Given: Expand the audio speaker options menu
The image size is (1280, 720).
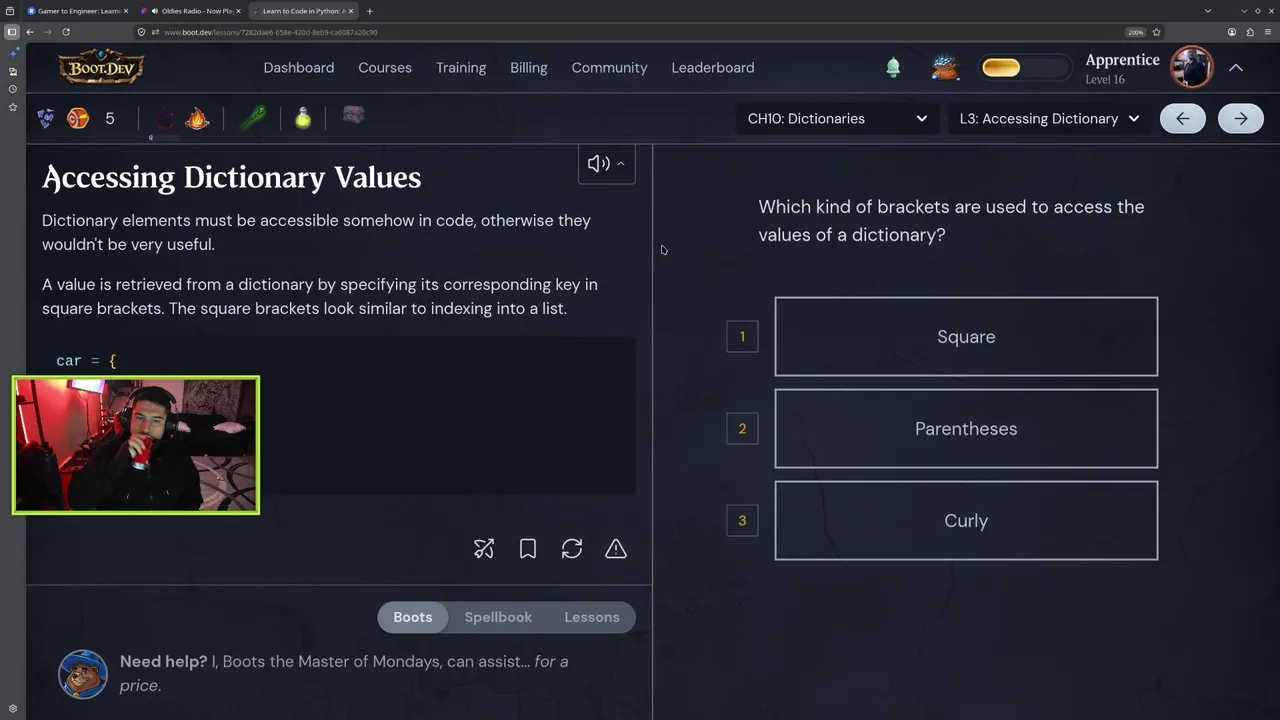Looking at the screenshot, I should pyautogui.click(x=620, y=164).
